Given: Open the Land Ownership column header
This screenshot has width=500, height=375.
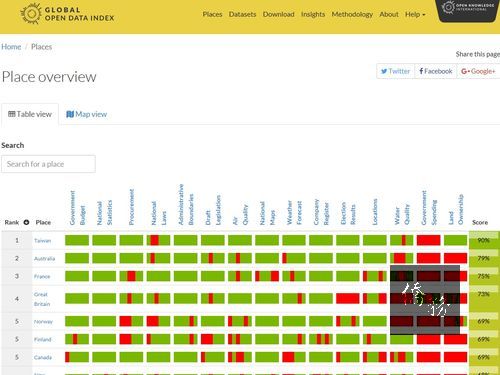Looking at the screenshot, I should [x=456, y=210].
